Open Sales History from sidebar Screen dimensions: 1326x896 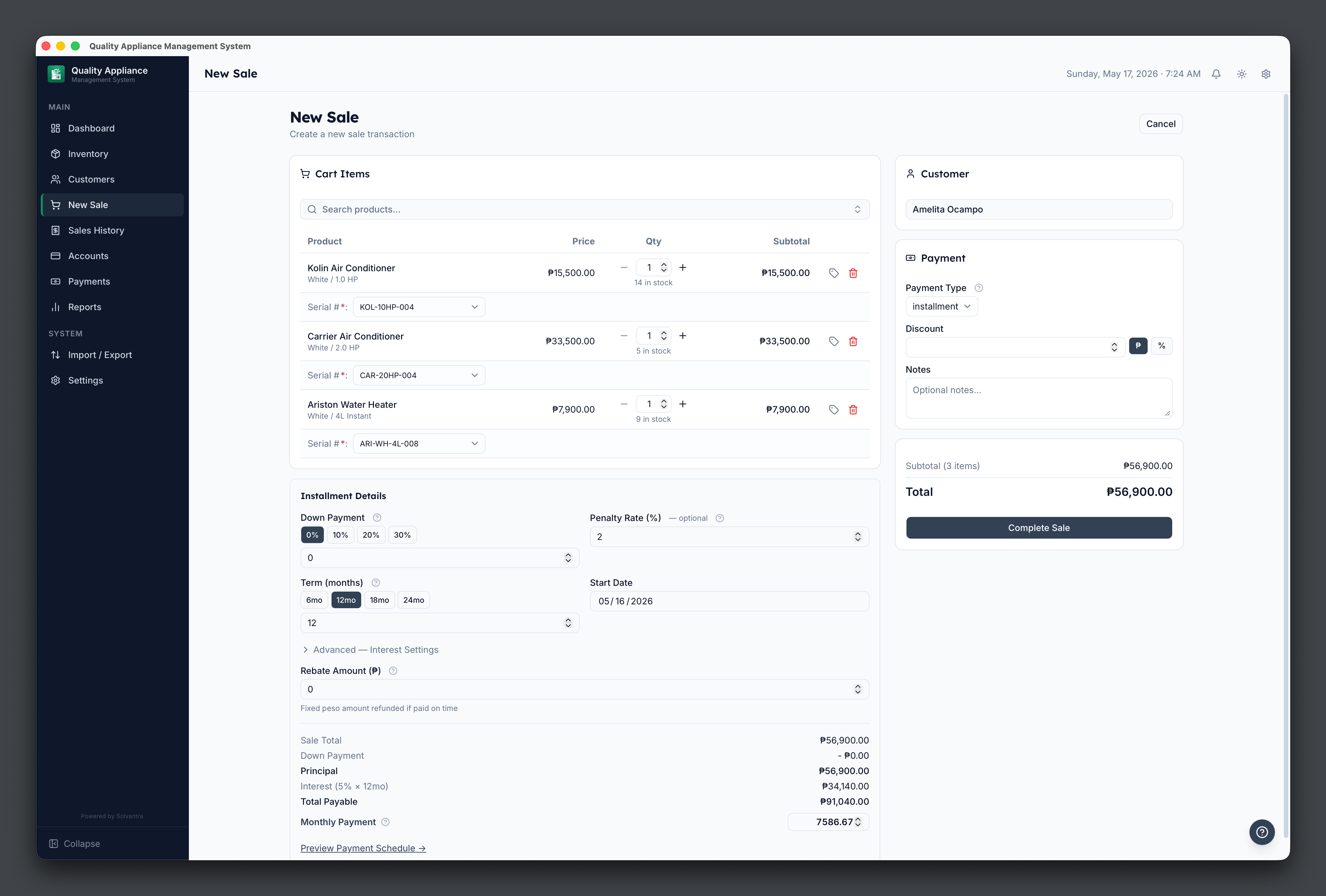tap(112, 231)
